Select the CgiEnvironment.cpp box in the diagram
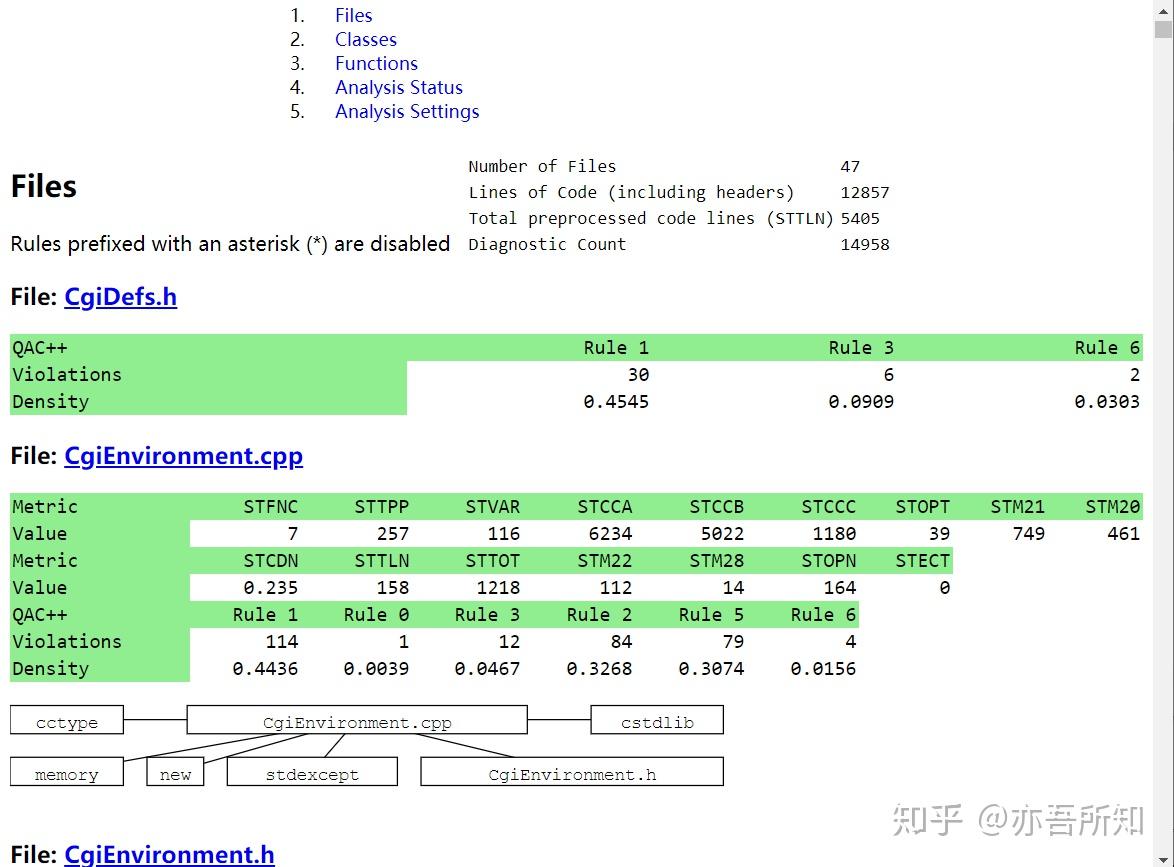 pos(355,720)
